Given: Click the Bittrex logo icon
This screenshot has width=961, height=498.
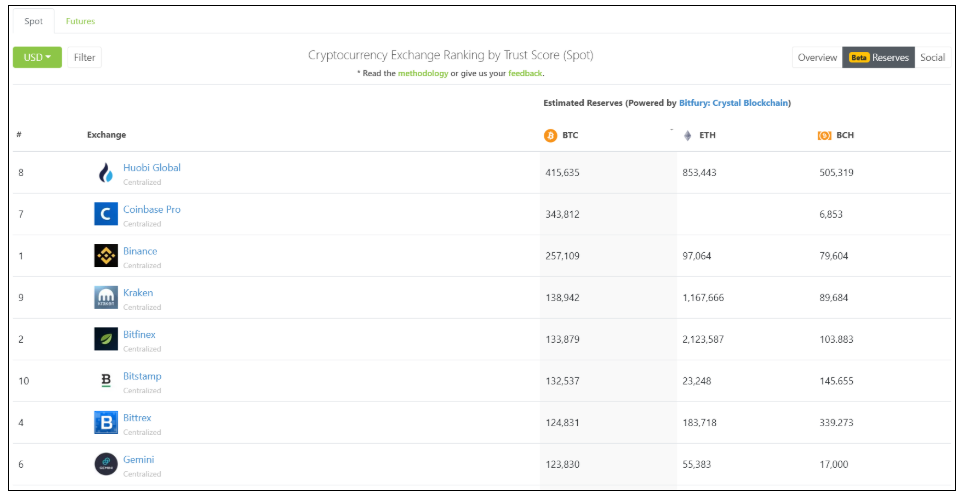Looking at the screenshot, I should tap(106, 422).
